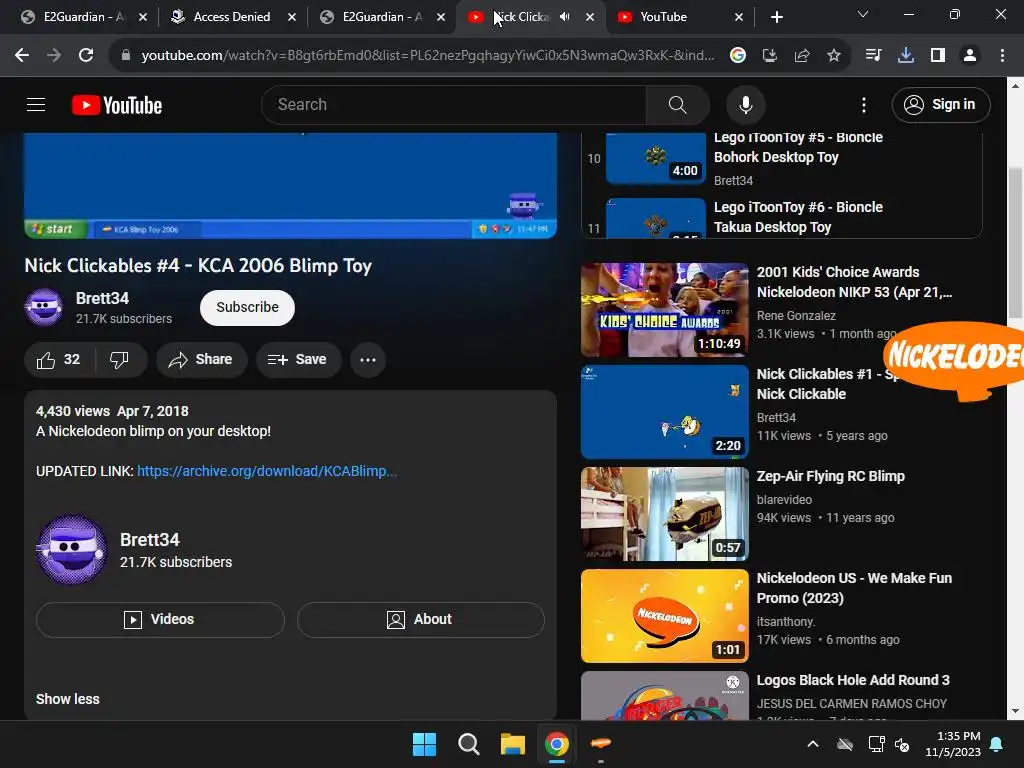1024x768 pixels.
Task: Open taskbar Search
Action: click(468, 744)
